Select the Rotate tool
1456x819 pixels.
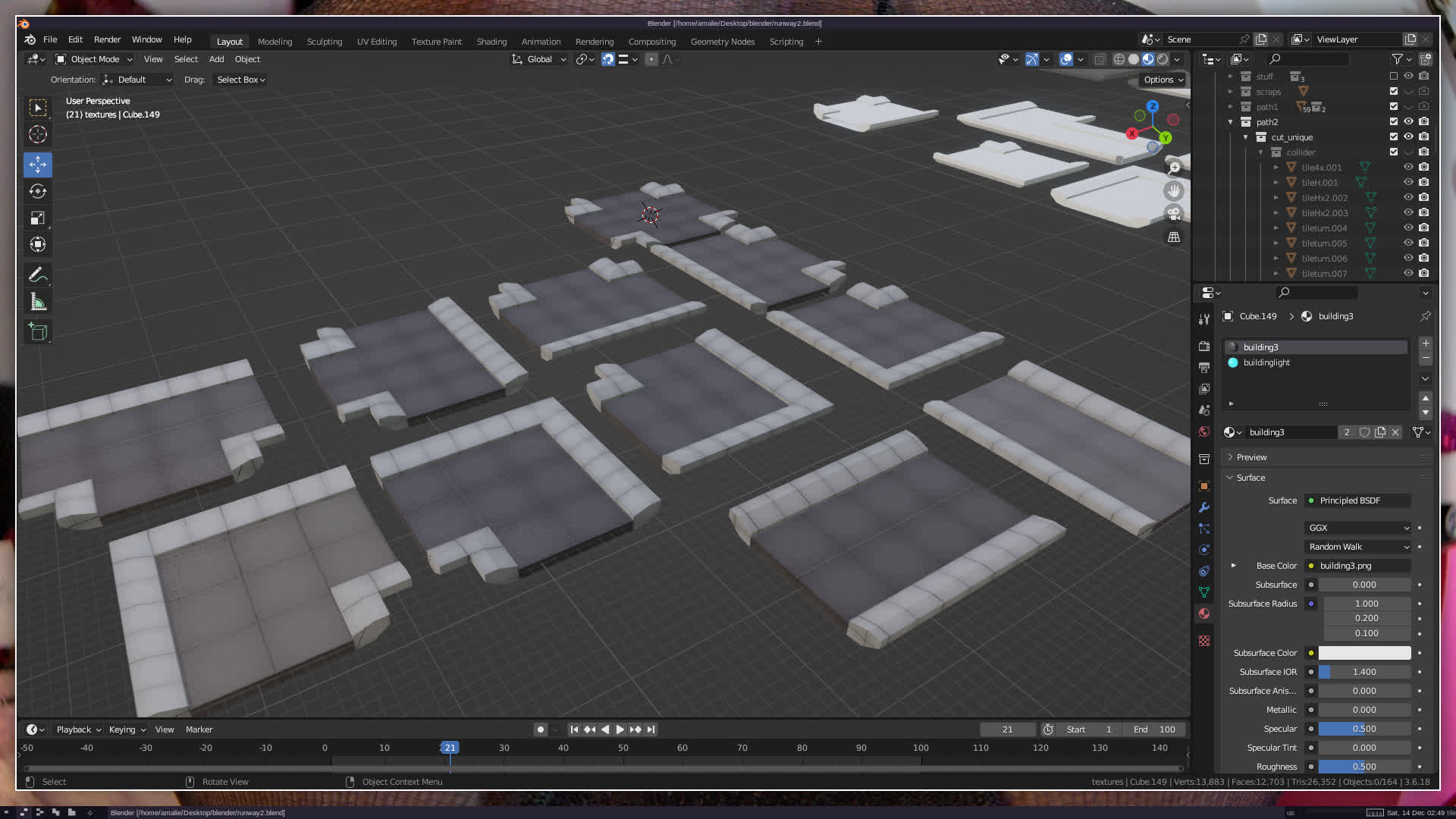37,192
